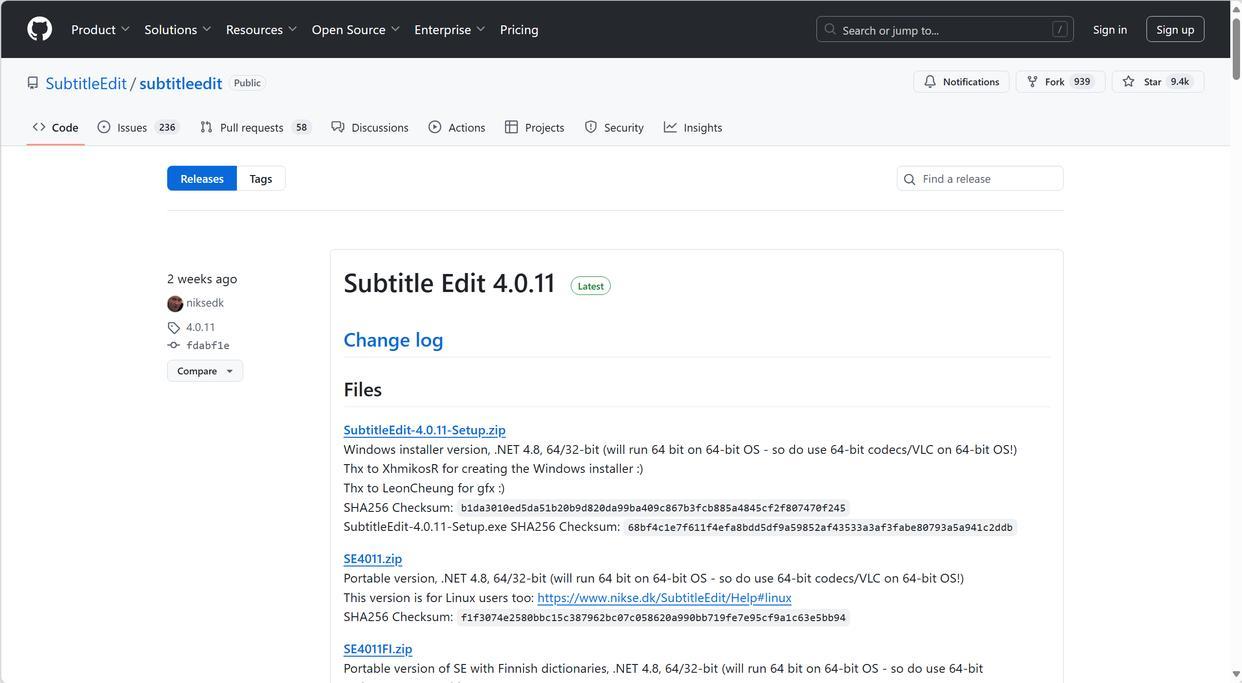Switch to the Tags view
This screenshot has height=683, width=1242.
[261, 179]
